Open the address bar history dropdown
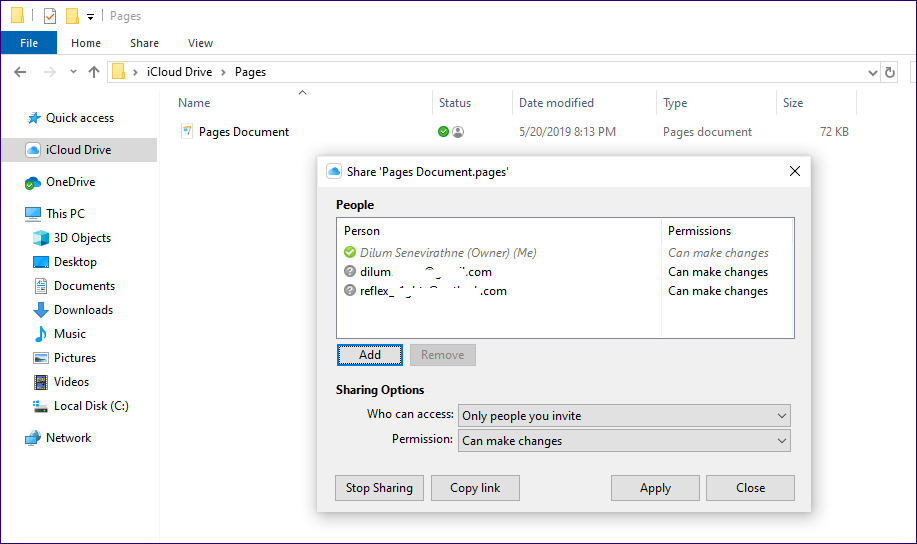917x544 pixels. tap(873, 73)
